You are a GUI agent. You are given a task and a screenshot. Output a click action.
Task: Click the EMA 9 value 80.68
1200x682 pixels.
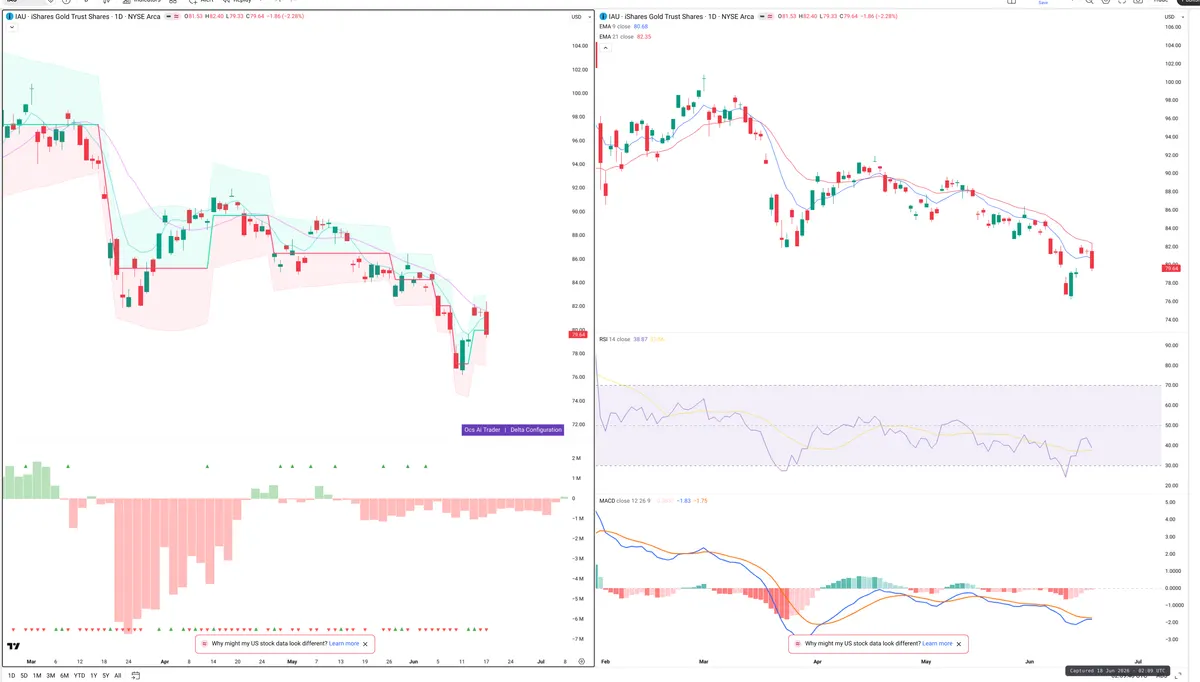point(642,27)
